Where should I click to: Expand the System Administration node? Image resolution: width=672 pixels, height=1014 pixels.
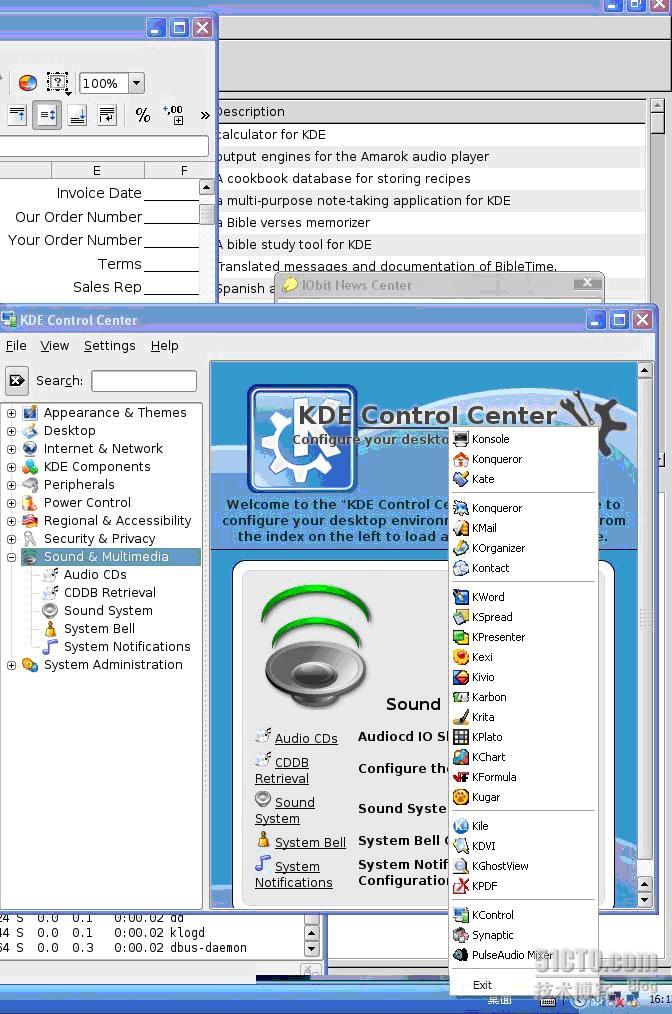(11, 665)
